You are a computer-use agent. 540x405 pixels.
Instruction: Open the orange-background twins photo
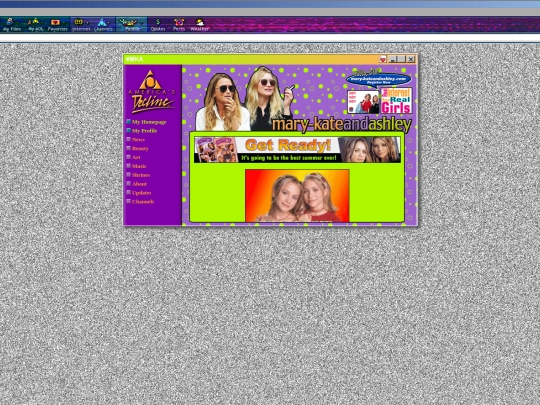pyautogui.click(x=297, y=196)
